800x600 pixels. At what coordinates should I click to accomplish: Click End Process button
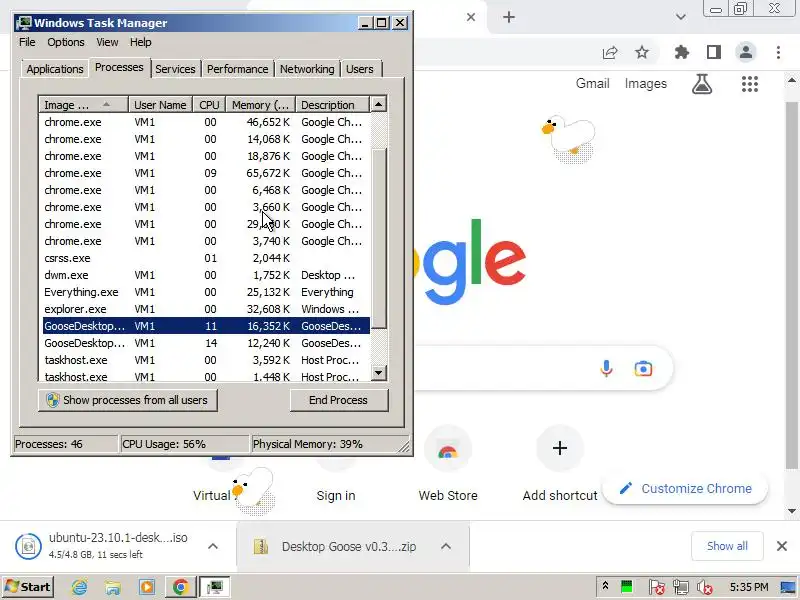pos(339,400)
